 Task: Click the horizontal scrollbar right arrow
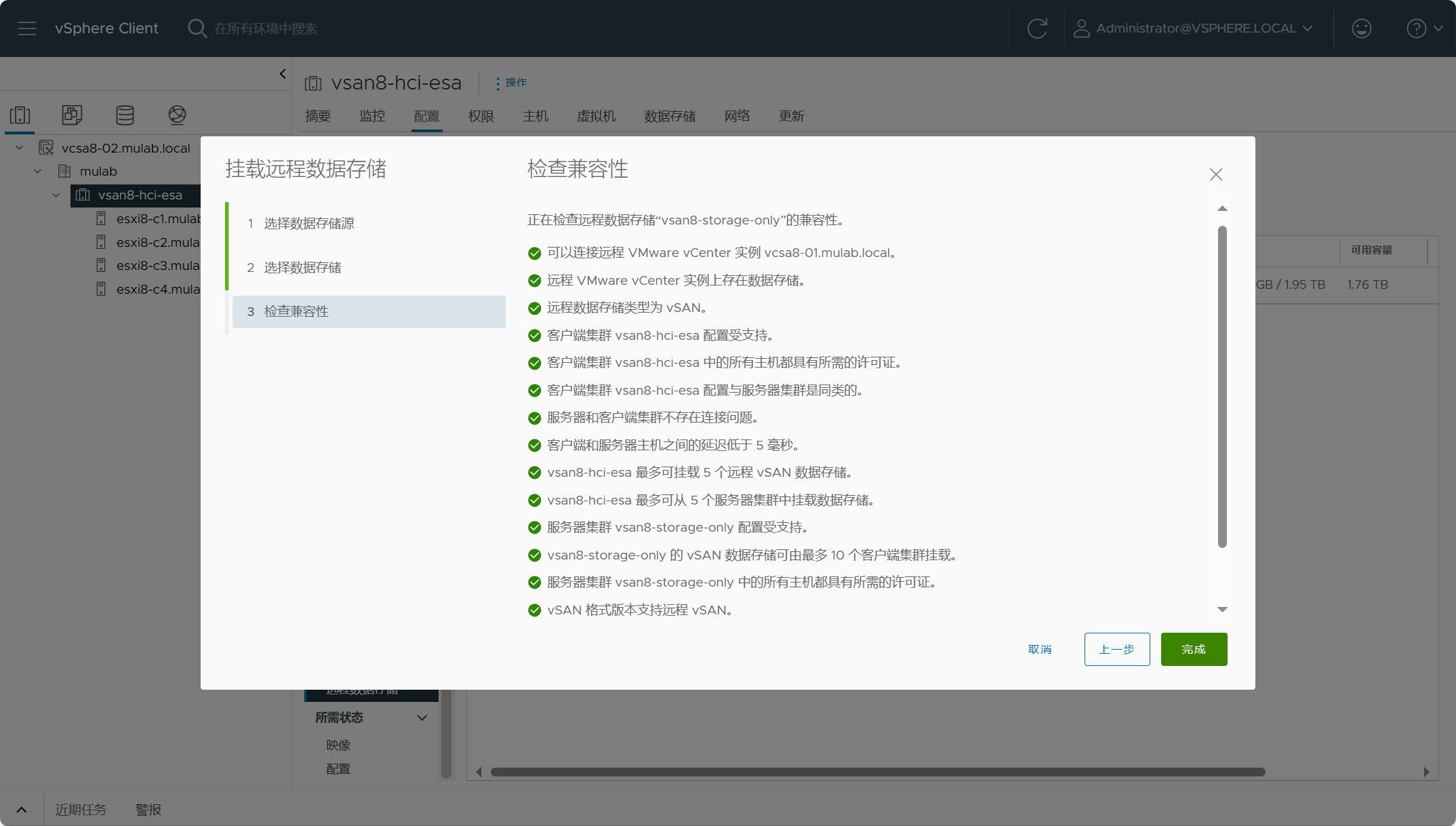(1426, 772)
